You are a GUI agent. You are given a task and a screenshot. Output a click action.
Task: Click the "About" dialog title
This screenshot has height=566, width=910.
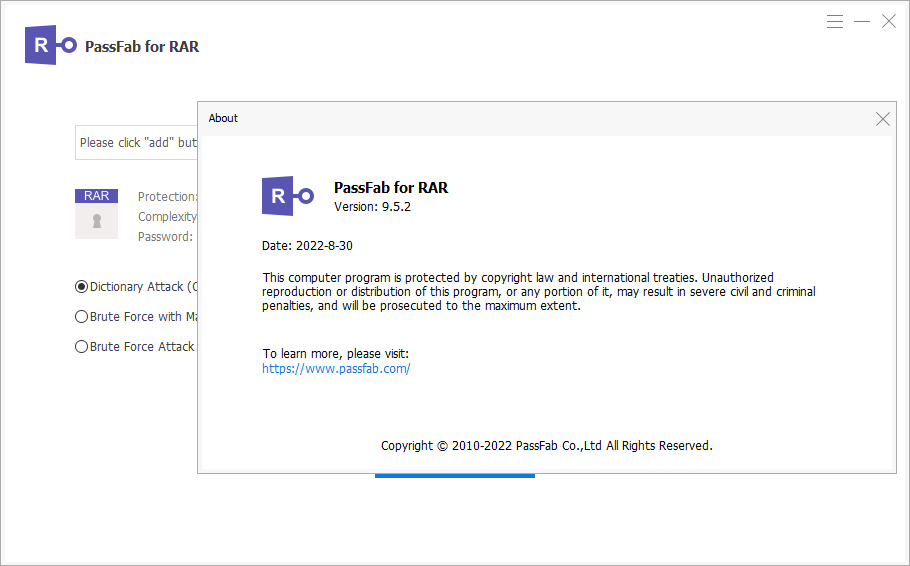[223, 118]
